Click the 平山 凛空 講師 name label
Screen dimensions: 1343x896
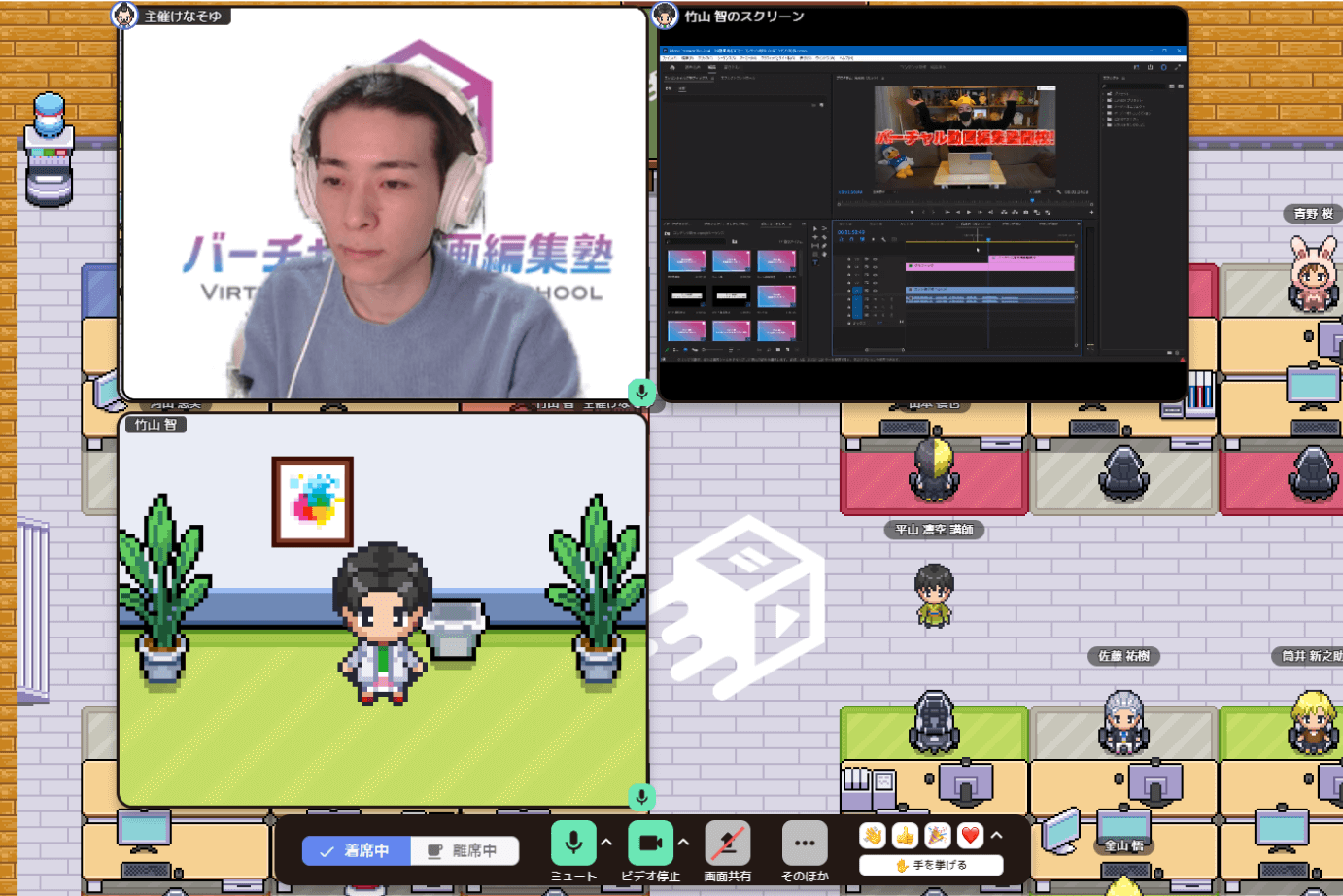934,530
